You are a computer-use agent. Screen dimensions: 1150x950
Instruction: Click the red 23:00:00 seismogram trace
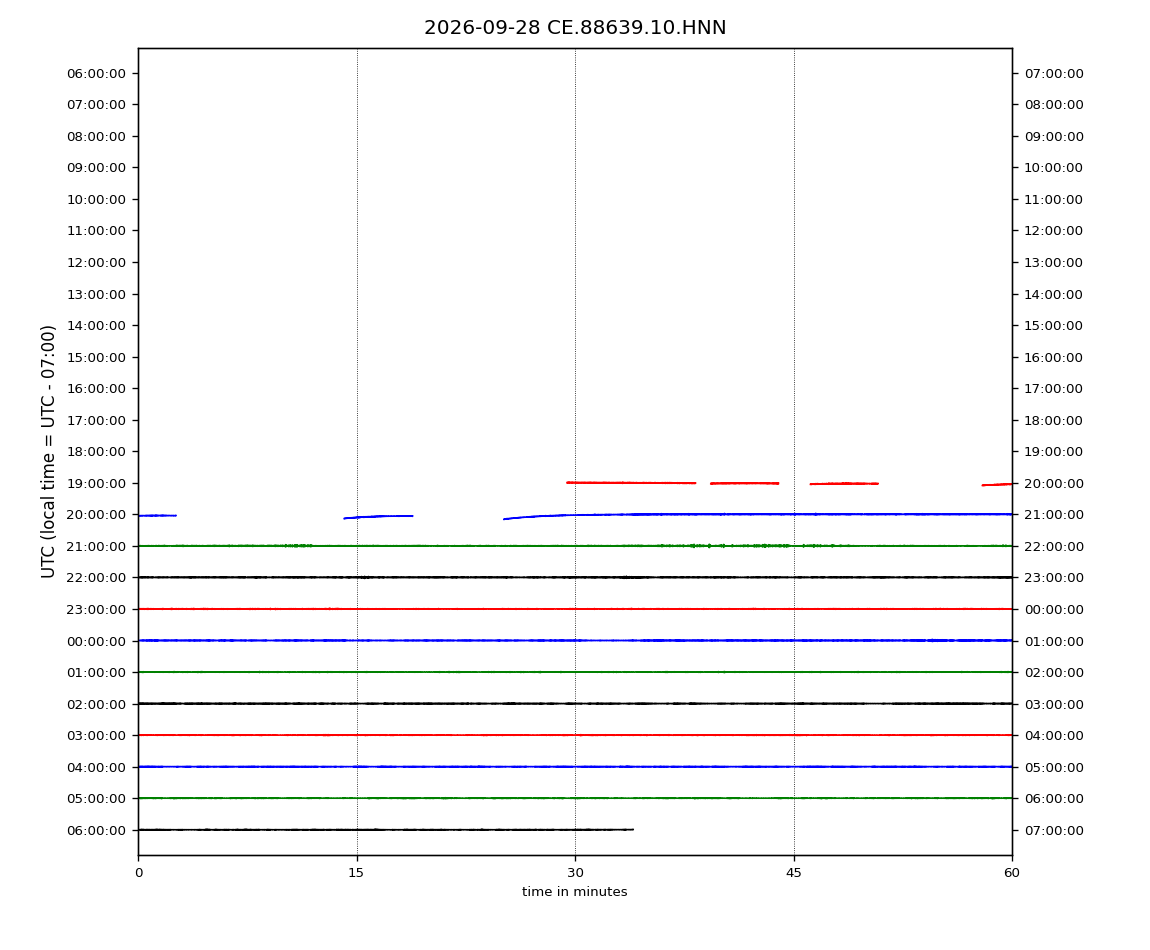pyautogui.click(x=575, y=609)
